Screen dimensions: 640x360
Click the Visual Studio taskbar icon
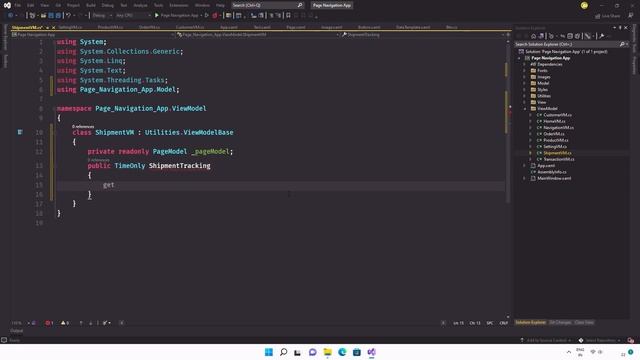(x=371, y=352)
